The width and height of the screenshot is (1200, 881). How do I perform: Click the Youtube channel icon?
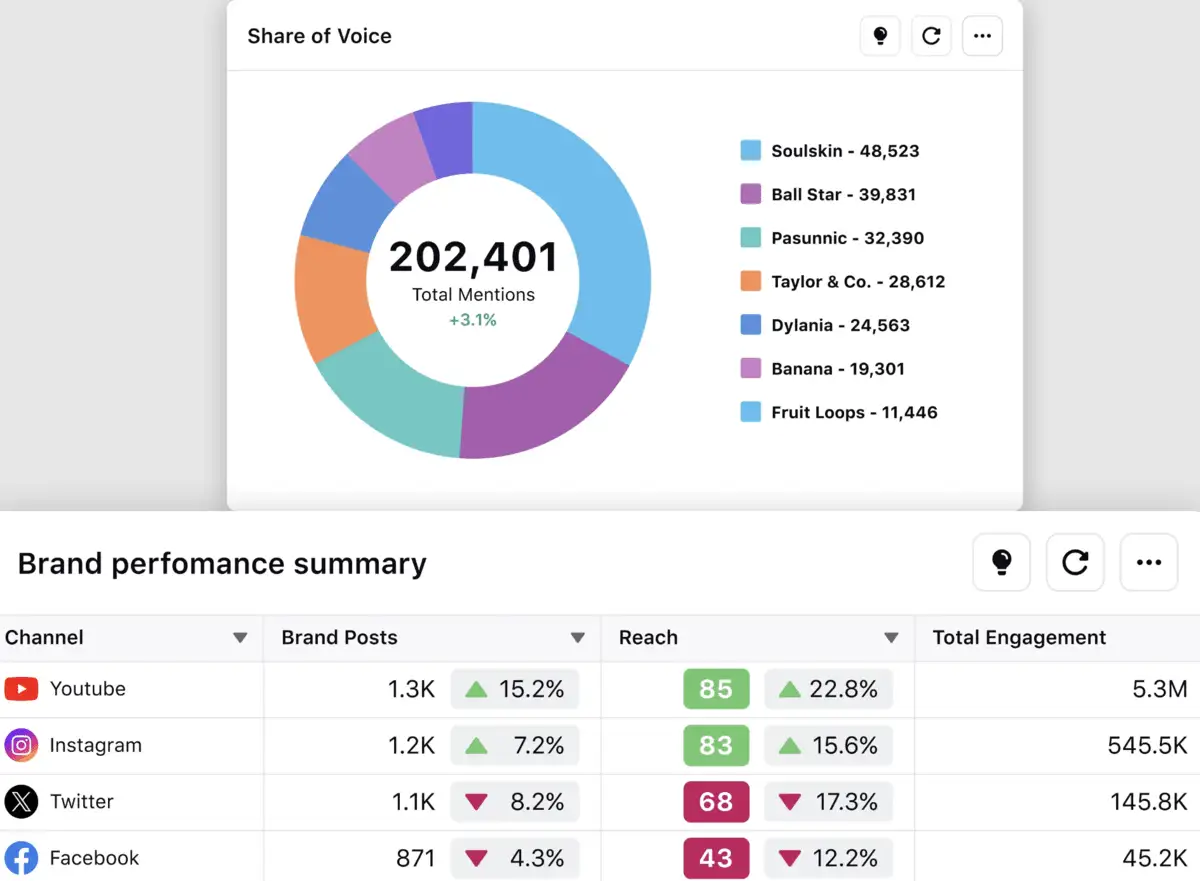20,689
